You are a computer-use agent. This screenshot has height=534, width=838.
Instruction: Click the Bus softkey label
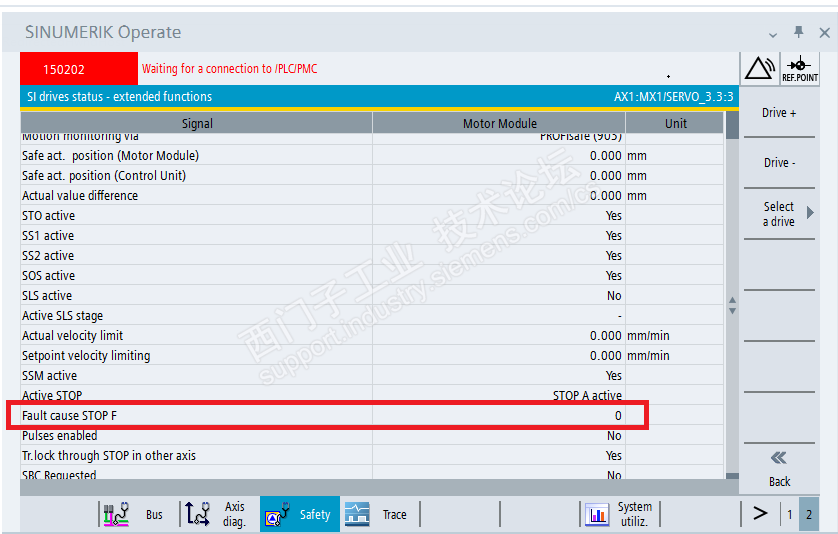click(x=154, y=515)
